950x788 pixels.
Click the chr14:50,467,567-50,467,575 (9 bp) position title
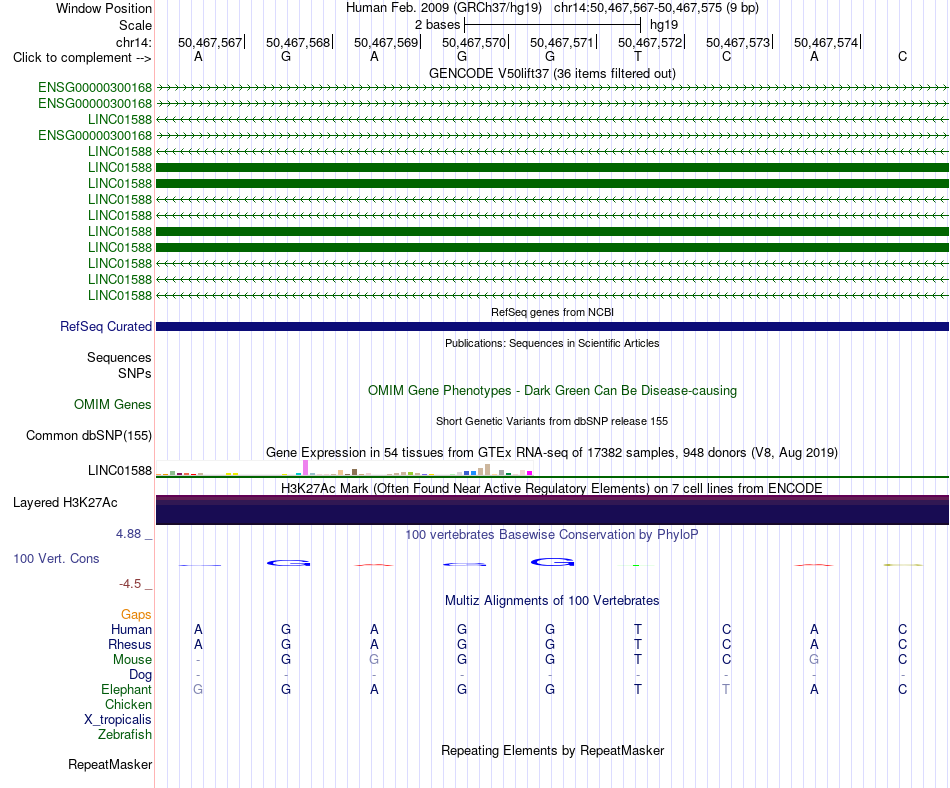[656, 8]
